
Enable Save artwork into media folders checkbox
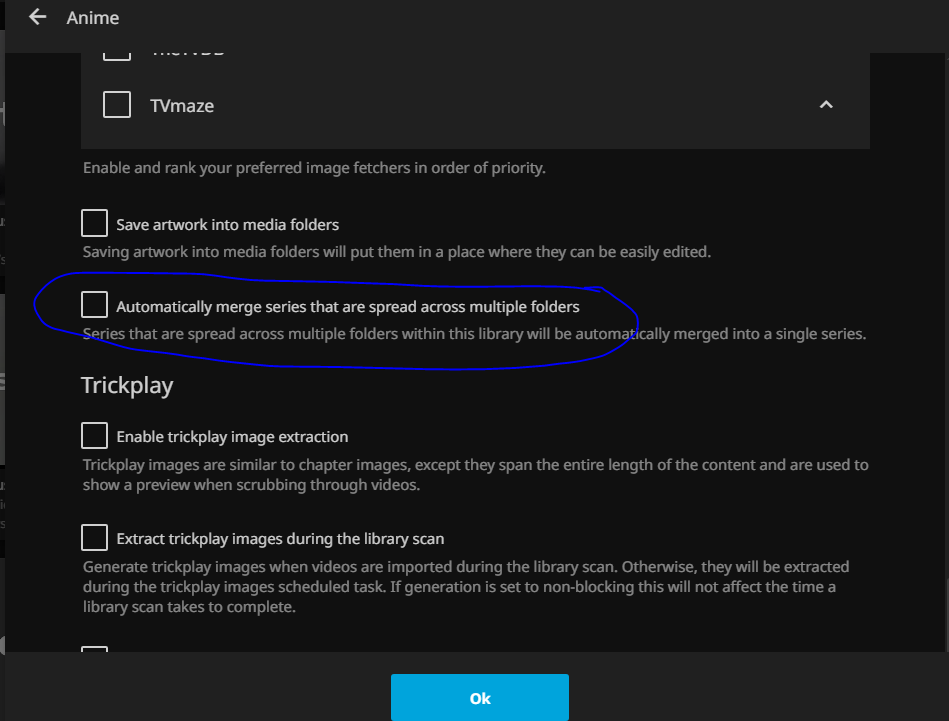(95, 223)
